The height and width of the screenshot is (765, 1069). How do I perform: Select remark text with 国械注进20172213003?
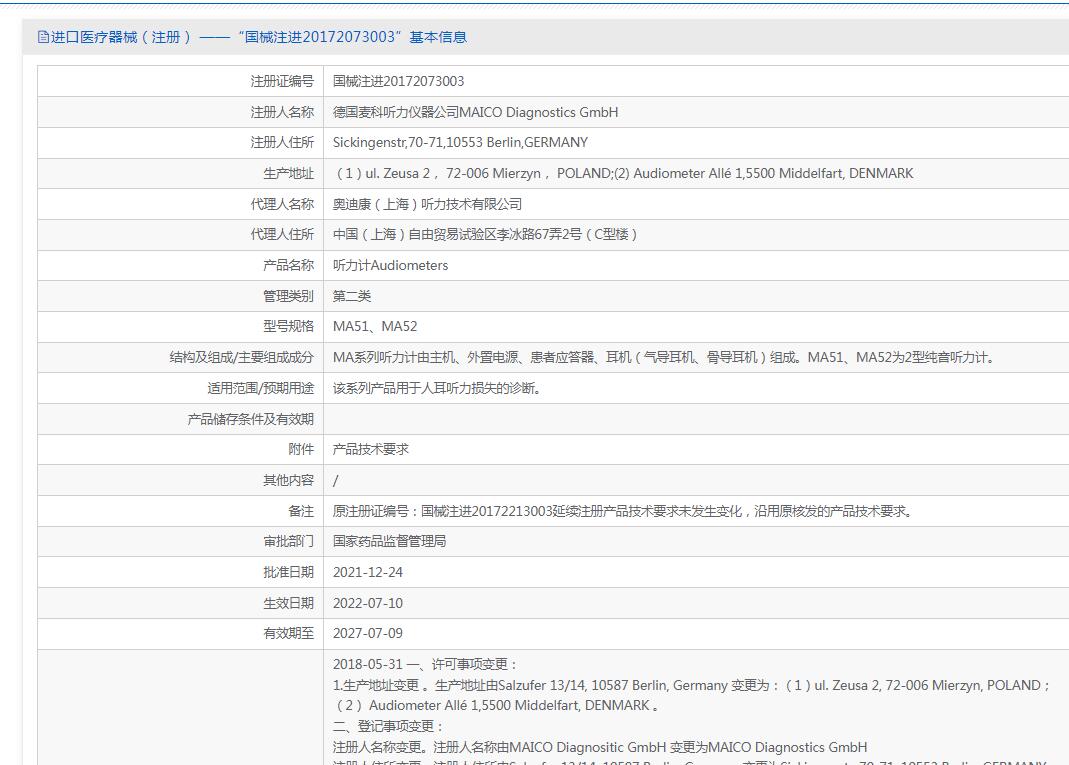coord(622,511)
